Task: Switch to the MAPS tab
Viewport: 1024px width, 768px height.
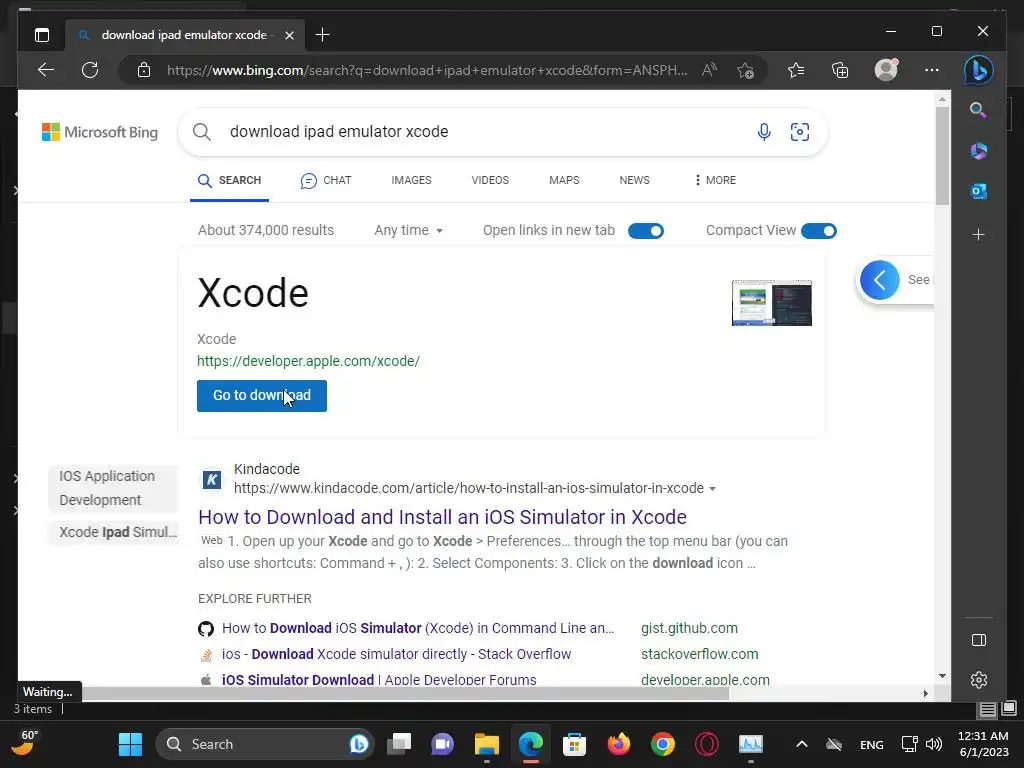Action: tap(564, 180)
